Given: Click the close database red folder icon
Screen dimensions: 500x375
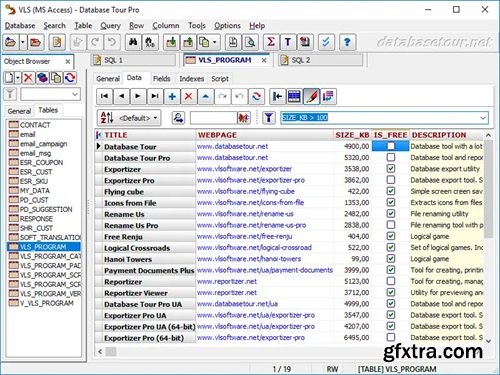Looking at the screenshot, I should click(35, 42).
